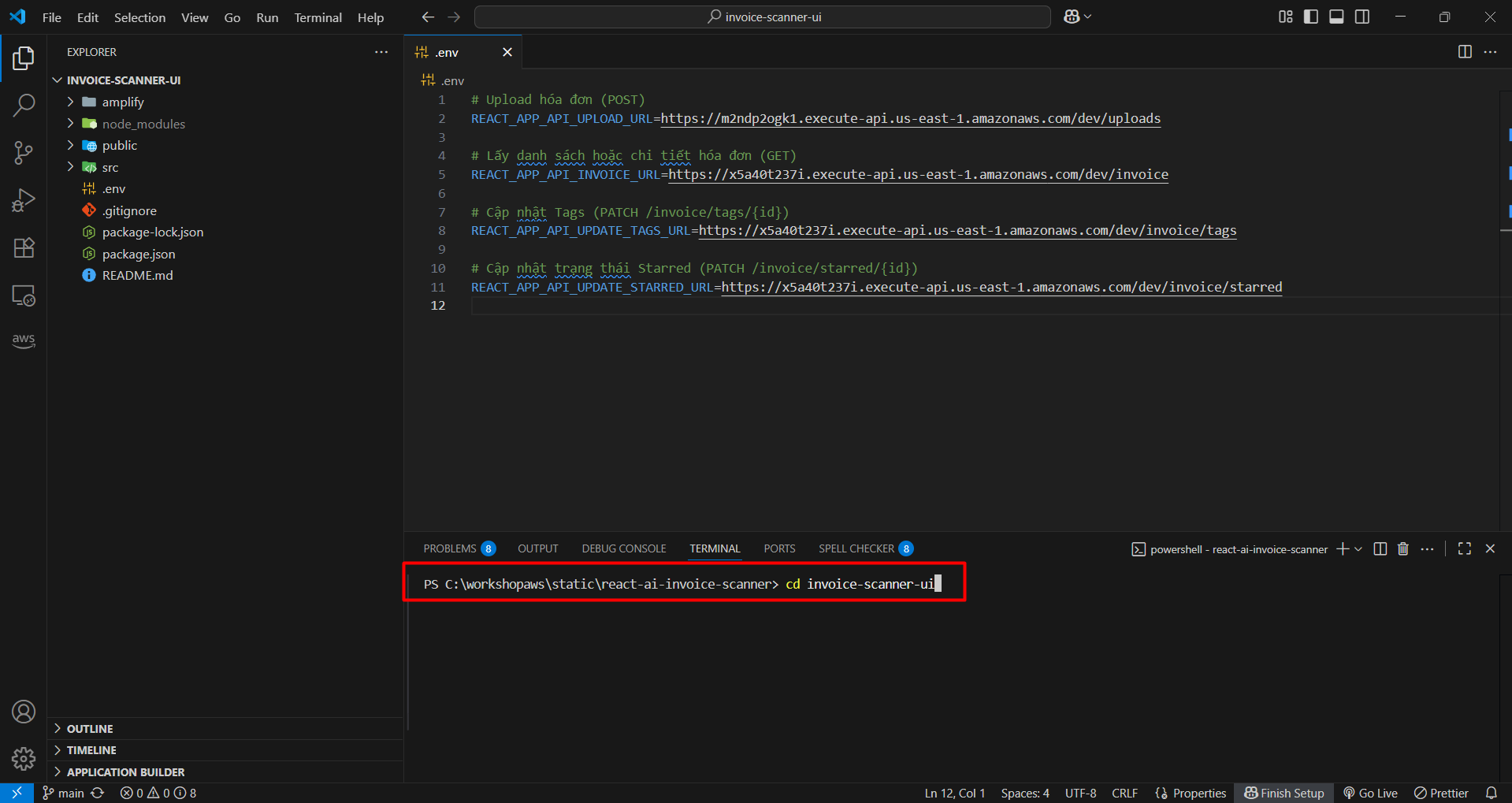The height and width of the screenshot is (803, 1512).
Task: Toggle the bottom panel layout
Action: (1336, 17)
